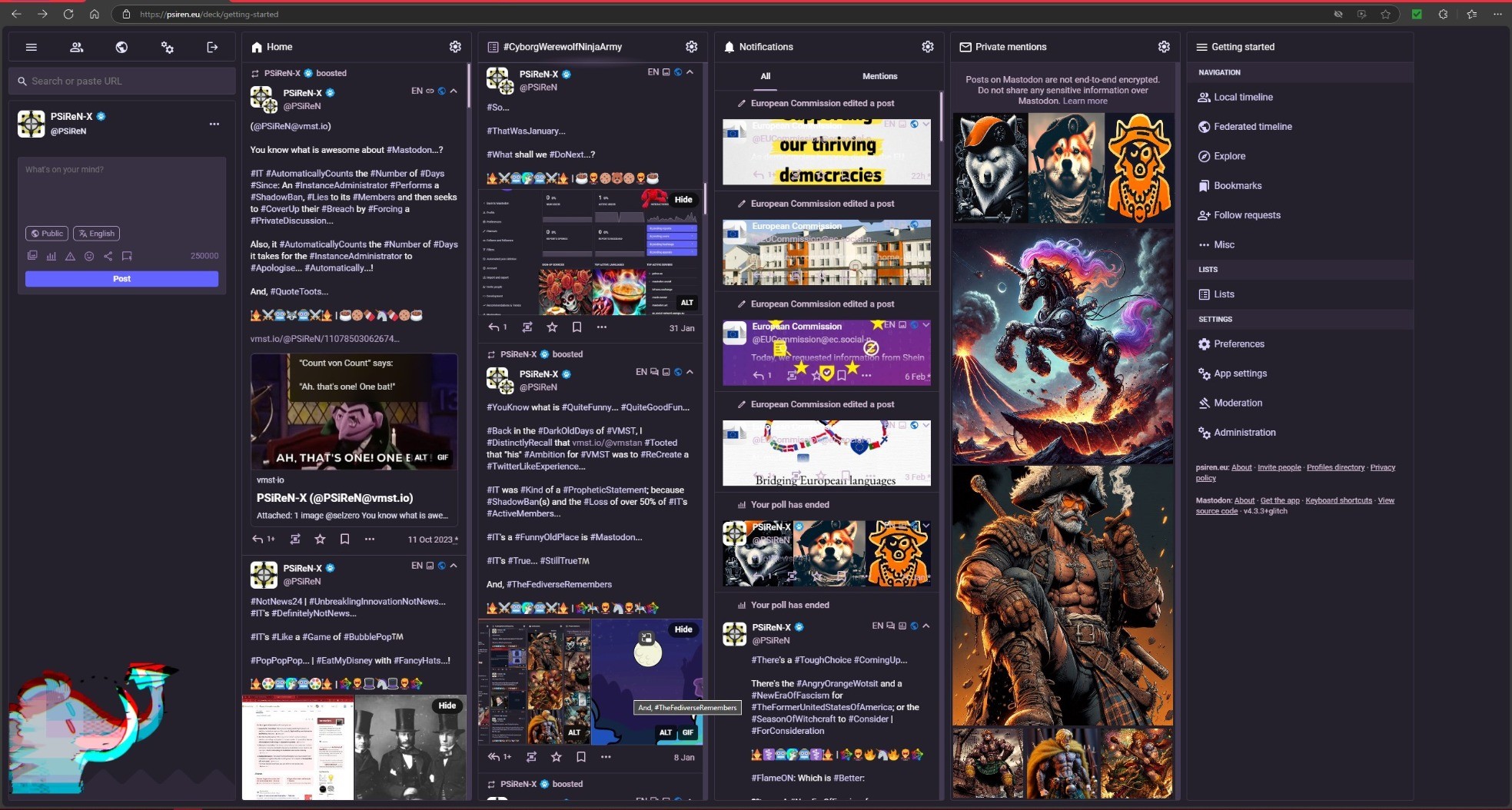Hide media in the #ThatWasJanuary post
Image resolution: width=1512 pixels, height=810 pixels.
pos(683,200)
